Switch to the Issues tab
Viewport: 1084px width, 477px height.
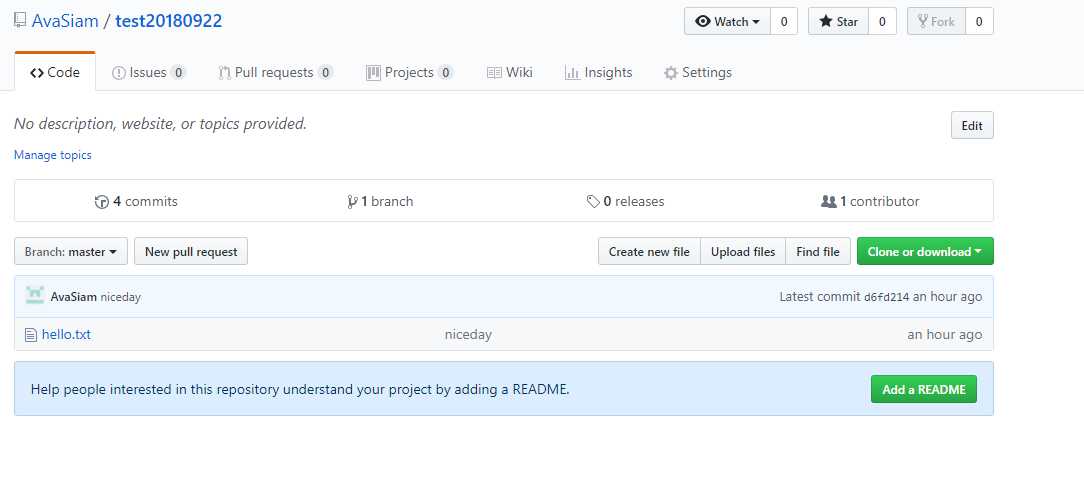click(149, 73)
